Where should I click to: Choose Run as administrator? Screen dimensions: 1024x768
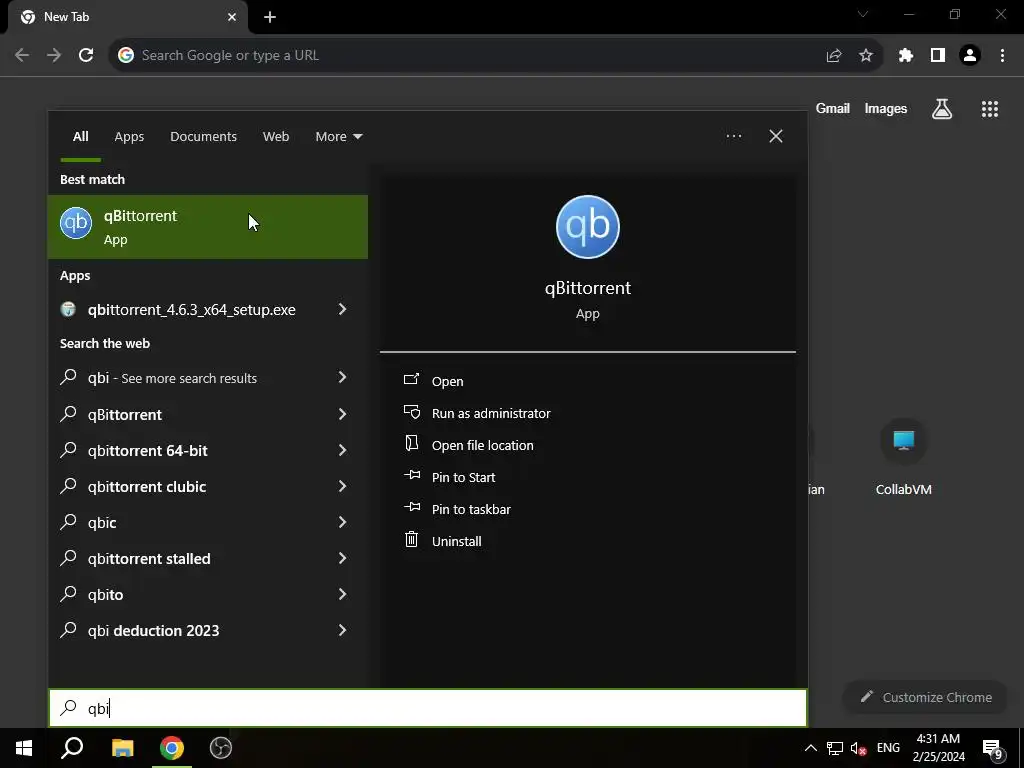pyautogui.click(x=491, y=413)
